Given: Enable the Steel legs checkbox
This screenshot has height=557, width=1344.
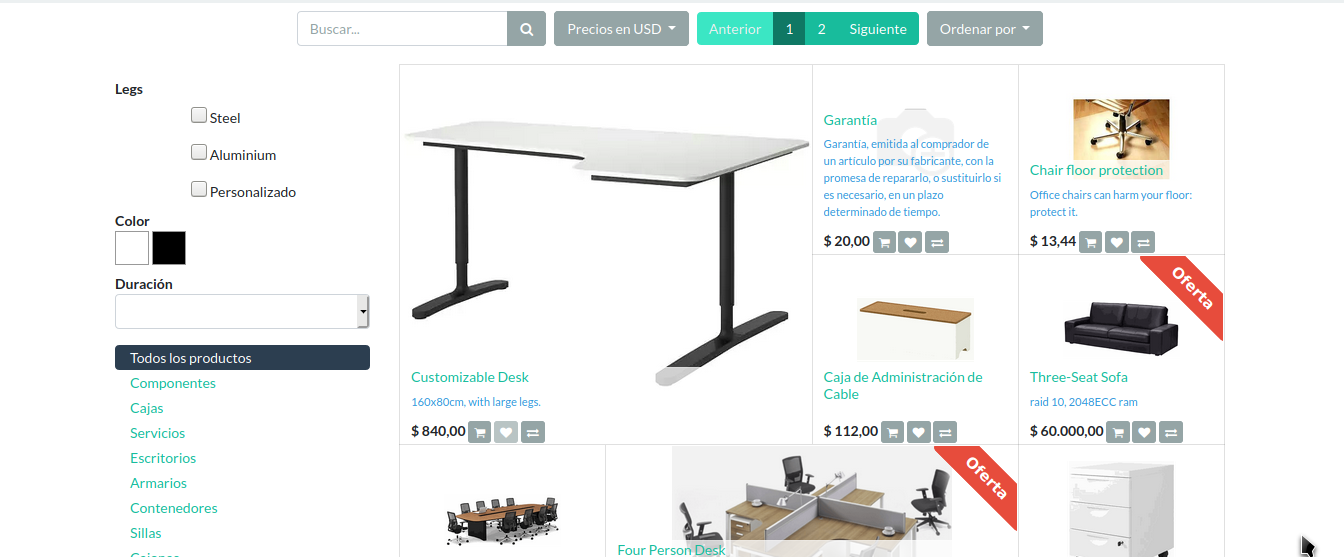Looking at the screenshot, I should click(x=199, y=115).
